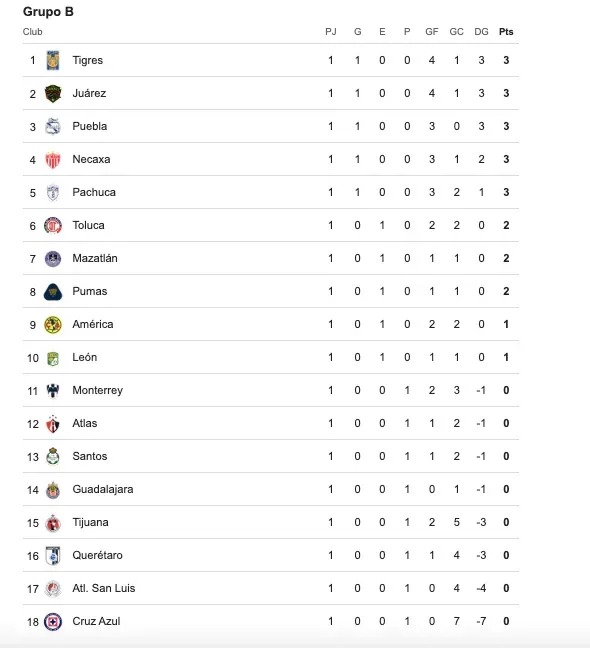This screenshot has height=648, width=590.
Task: Open the Puebla team link
Action: [x=90, y=126]
